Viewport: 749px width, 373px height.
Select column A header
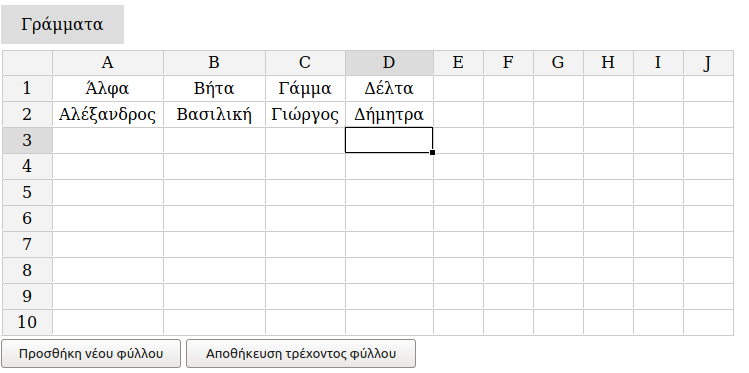pos(108,63)
